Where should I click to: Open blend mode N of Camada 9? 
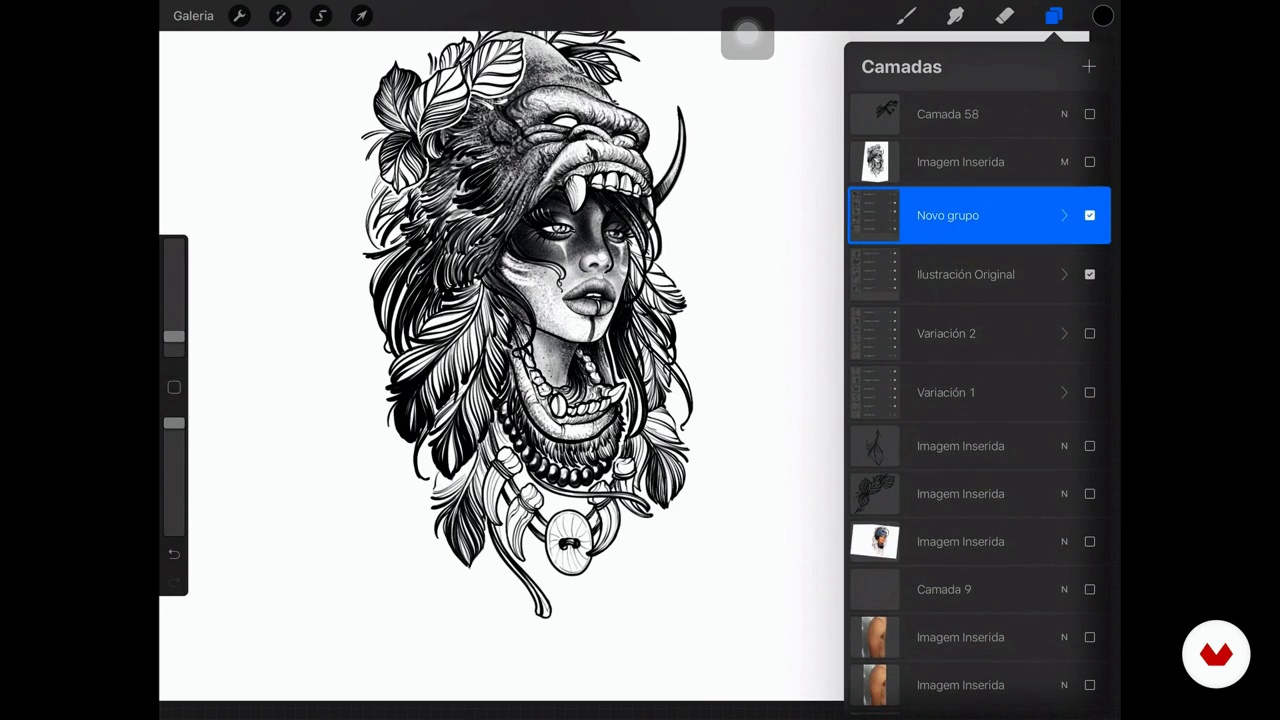point(1064,589)
